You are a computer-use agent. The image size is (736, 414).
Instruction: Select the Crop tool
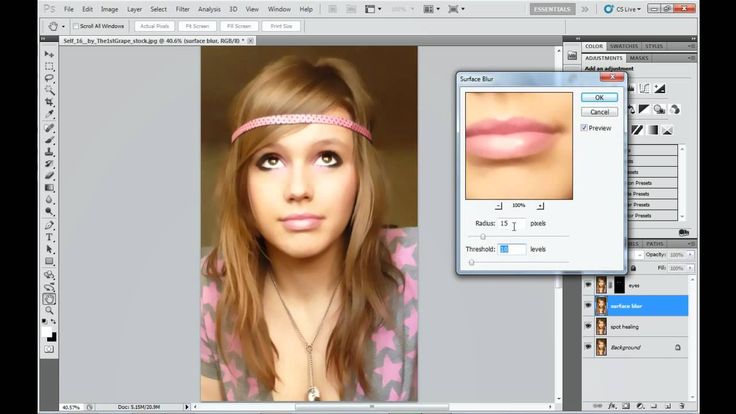pyautogui.click(x=49, y=103)
